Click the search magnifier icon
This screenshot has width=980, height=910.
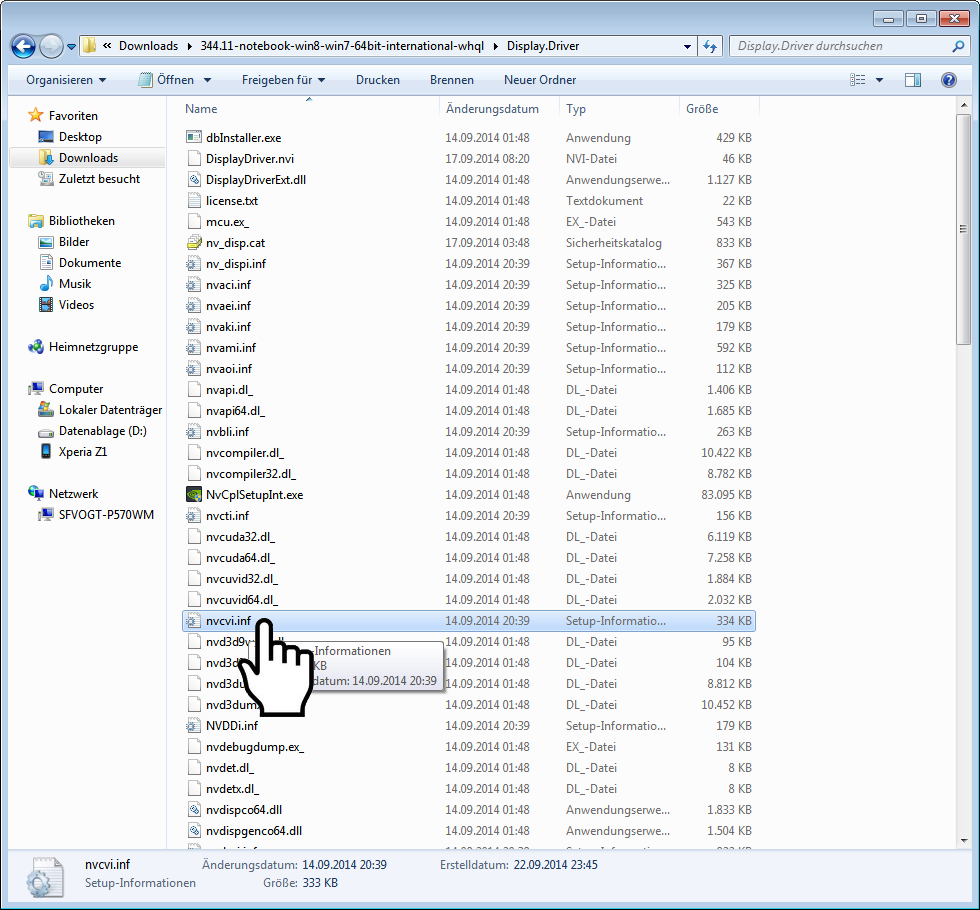(x=958, y=46)
